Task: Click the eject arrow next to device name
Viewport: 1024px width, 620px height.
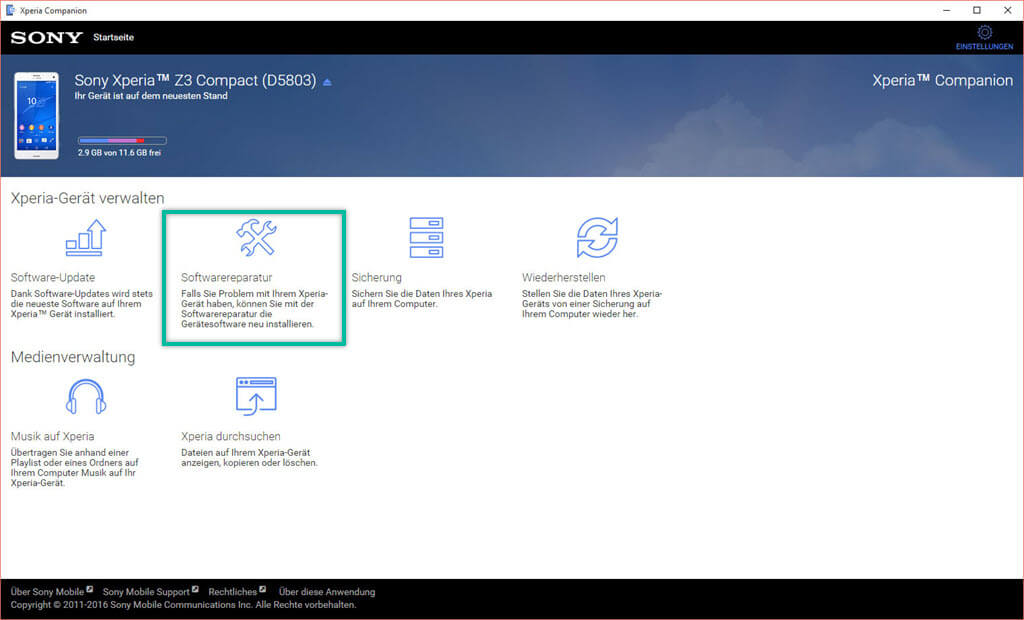Action: (327, 82)
